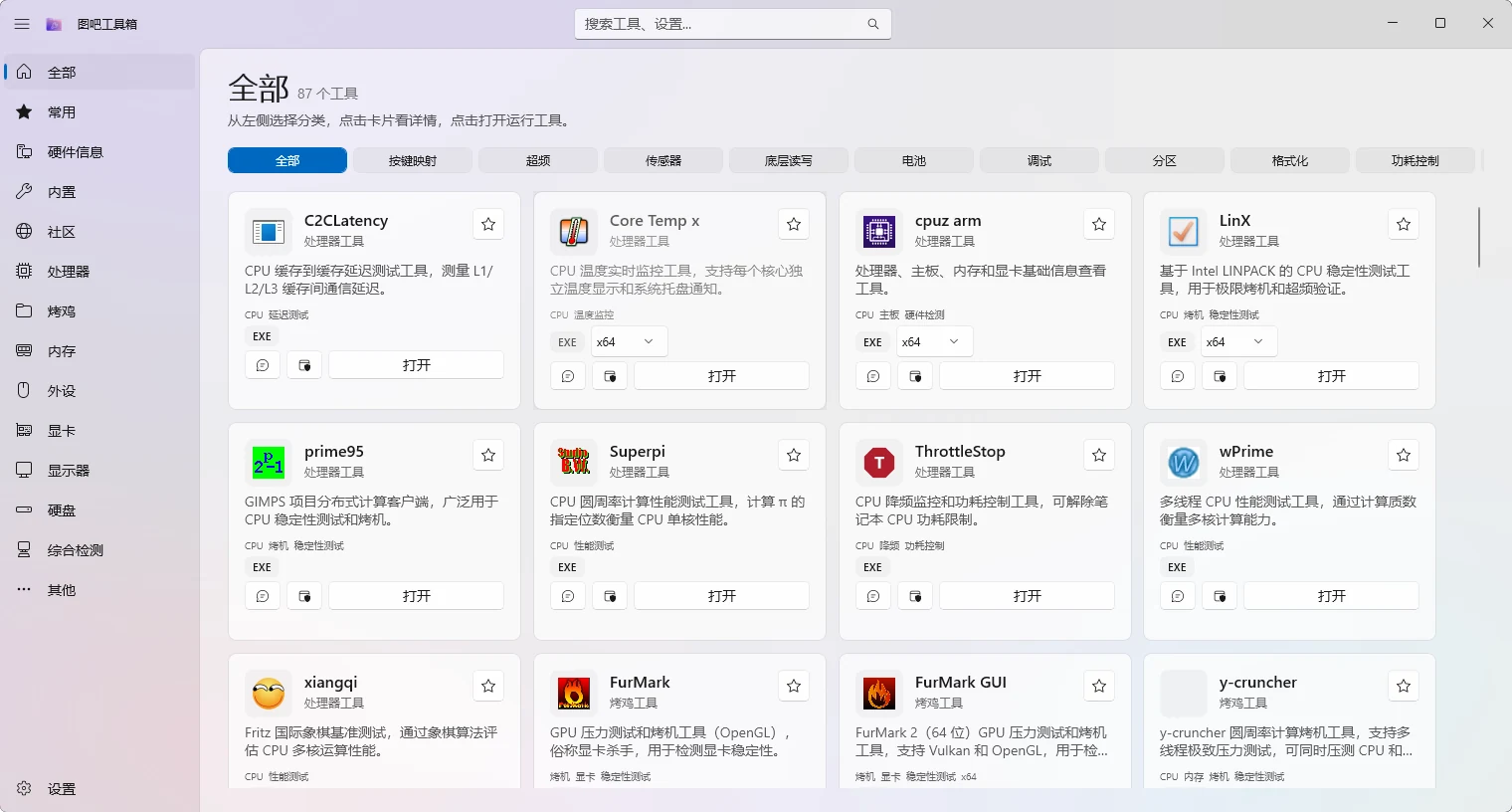This screenshot has width=1512, height=812.
Task: Click the red ThrottleStop T icon
Action: click(x=879, y=463)
